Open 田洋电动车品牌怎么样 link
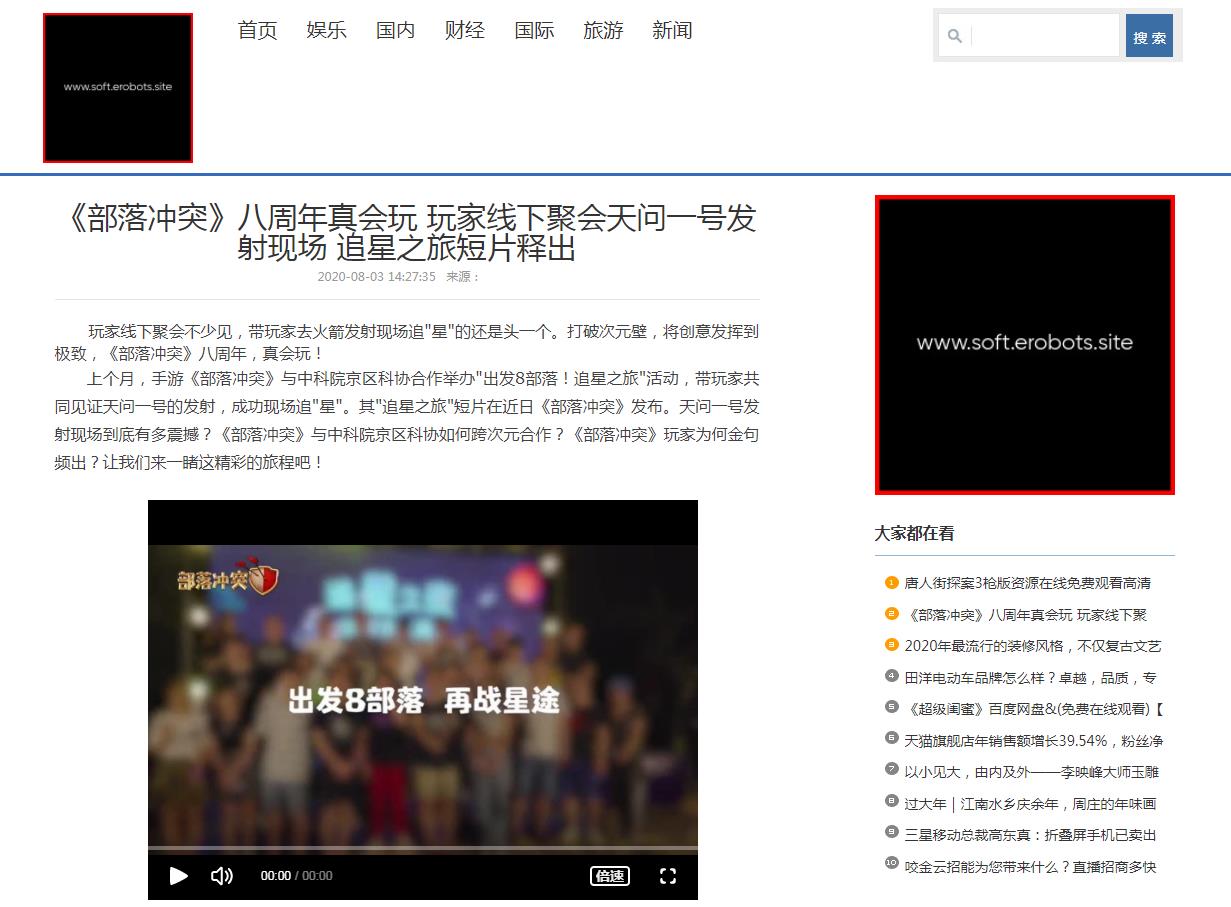 click(1030, 678)
